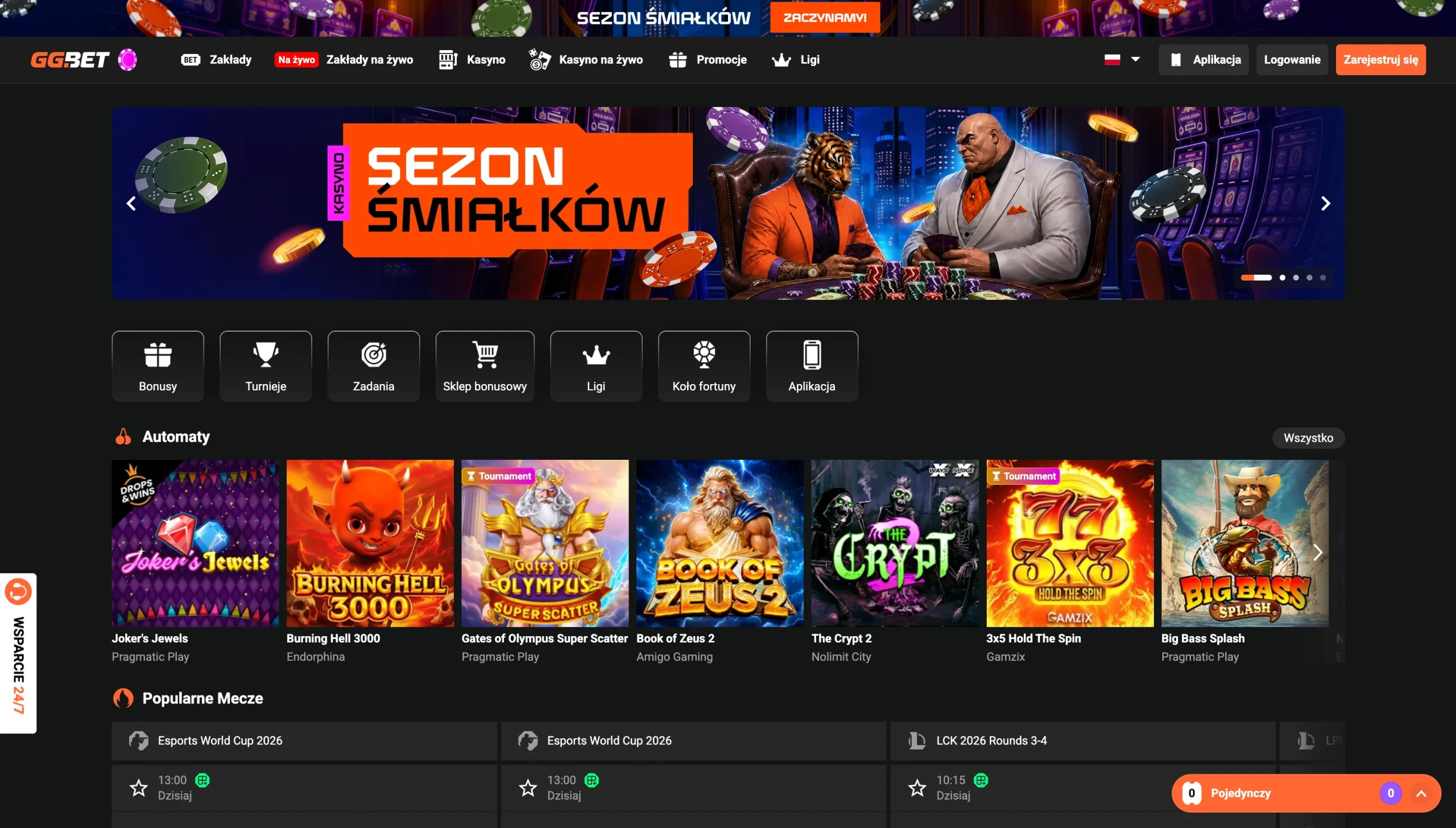The image size is (1456, 828).
Task: Go to the Kasyno section
Action: click(x=472, y=60)
